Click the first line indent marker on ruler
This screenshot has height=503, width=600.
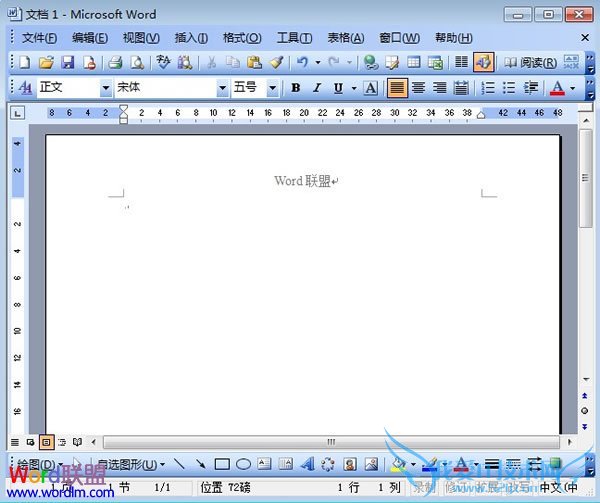click(x=123, y=109)
